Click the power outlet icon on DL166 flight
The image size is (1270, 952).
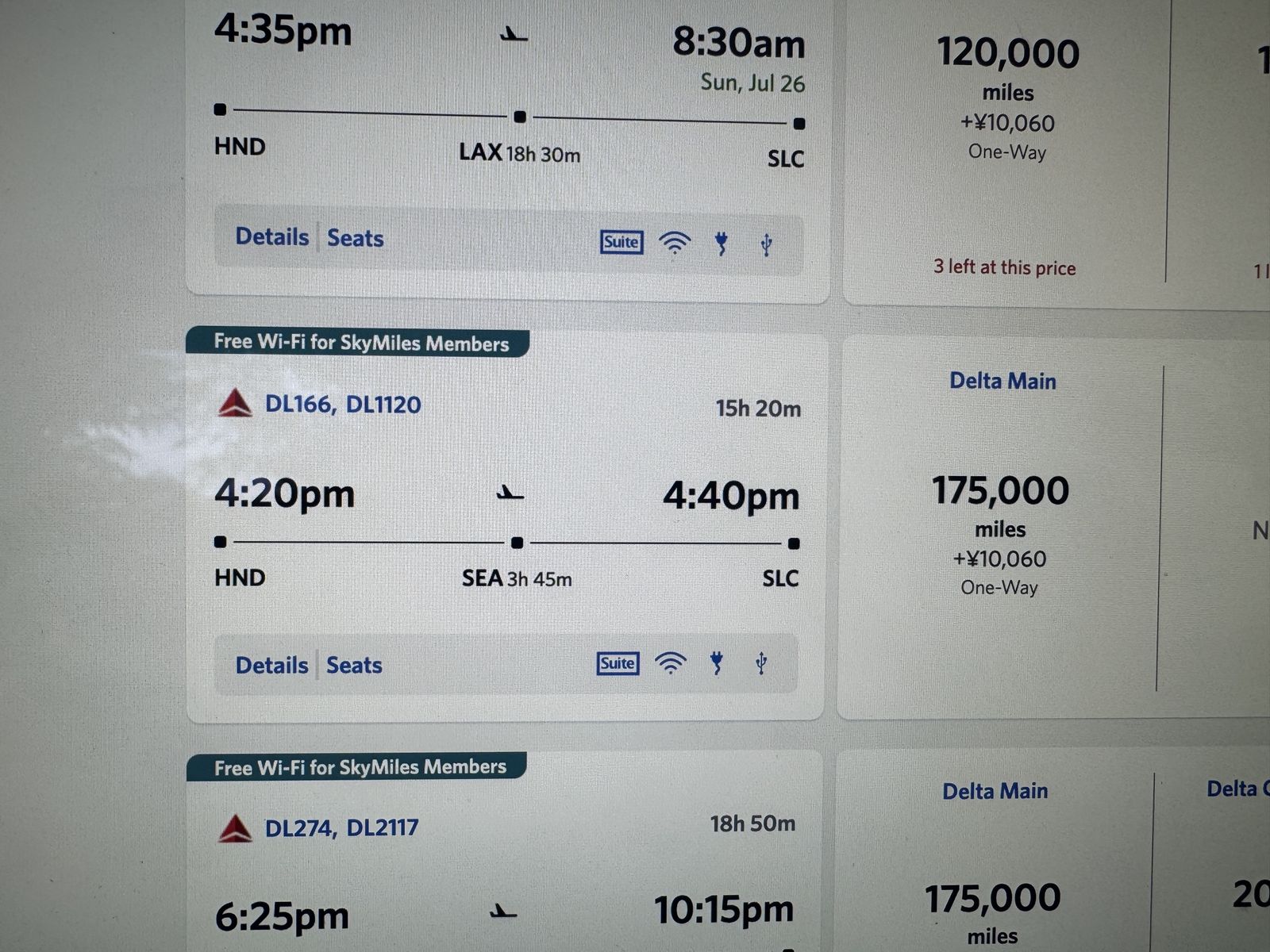pyautogui.click(x=717, y=662)
